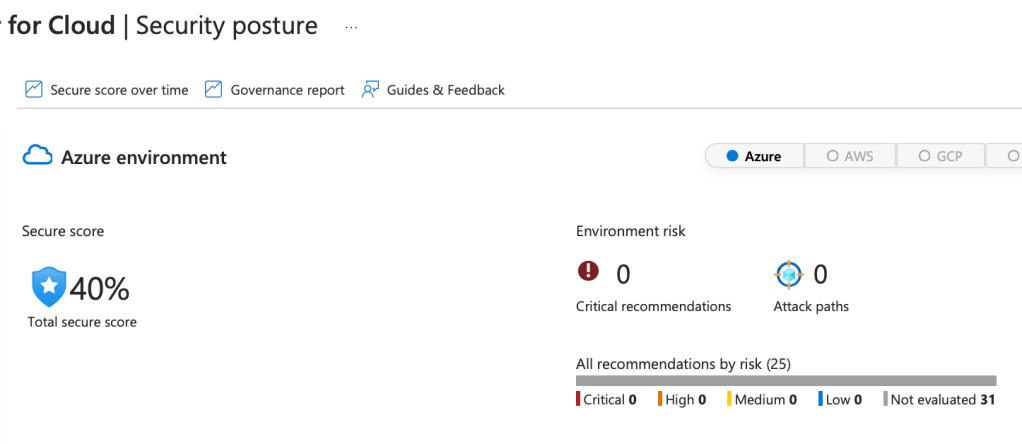Viewport: 1022px width, 444px height.
Task: Click the Not evaluated 31 legend entry
Action: click(940, 400)
